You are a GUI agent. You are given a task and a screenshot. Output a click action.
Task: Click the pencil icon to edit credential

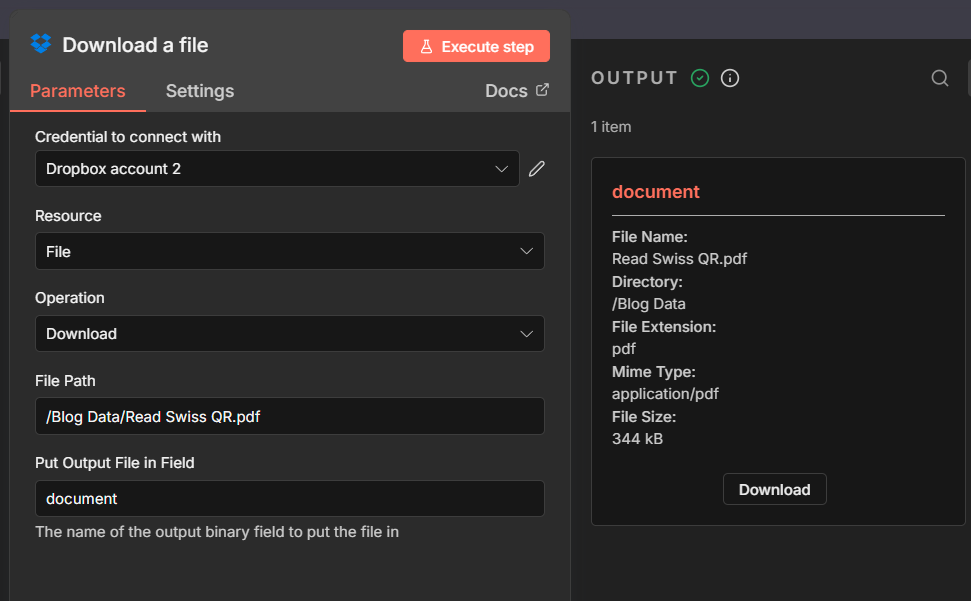pyautogui.click(x=537, y=168)
